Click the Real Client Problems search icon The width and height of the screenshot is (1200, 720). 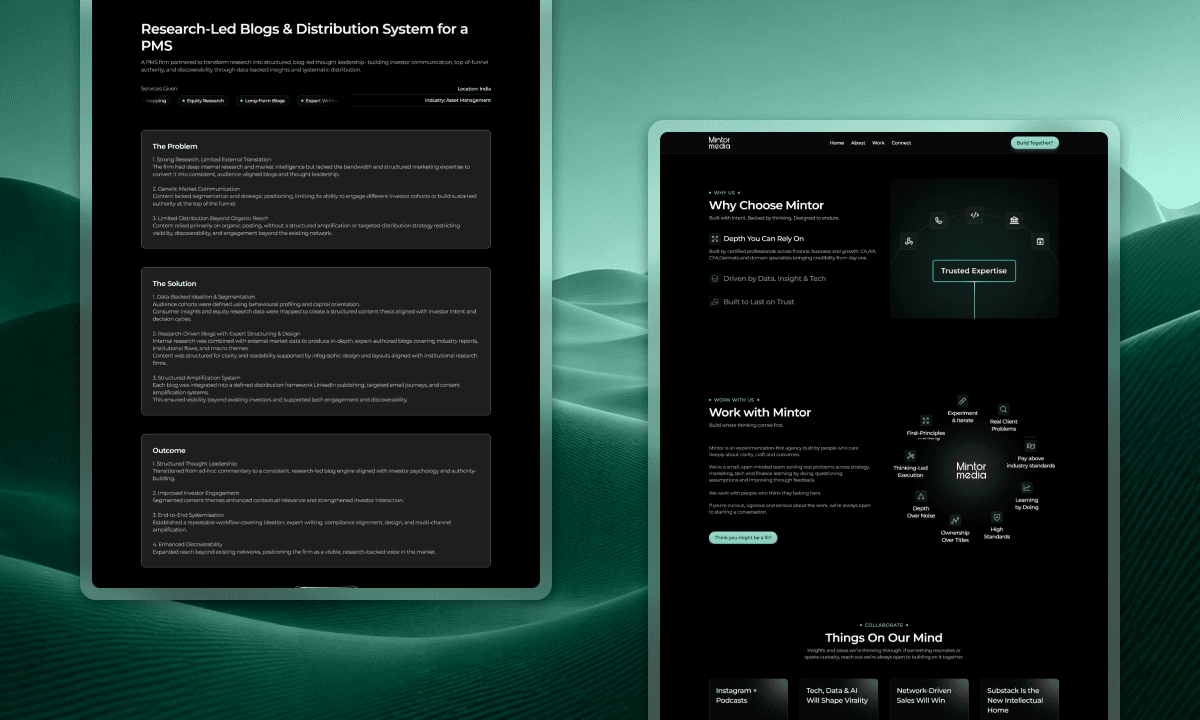pos(1003,409)
